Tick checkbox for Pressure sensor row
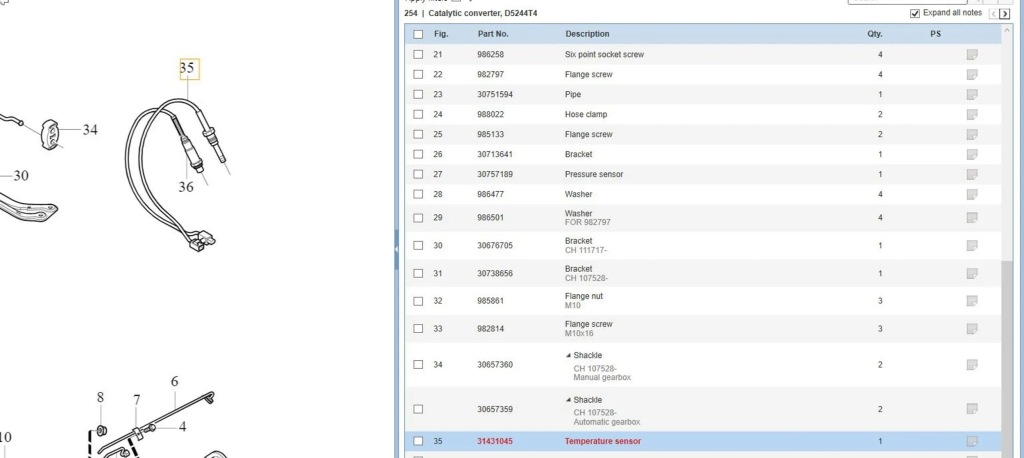The width and height of the screenshot is (1024, 458). 418,174
